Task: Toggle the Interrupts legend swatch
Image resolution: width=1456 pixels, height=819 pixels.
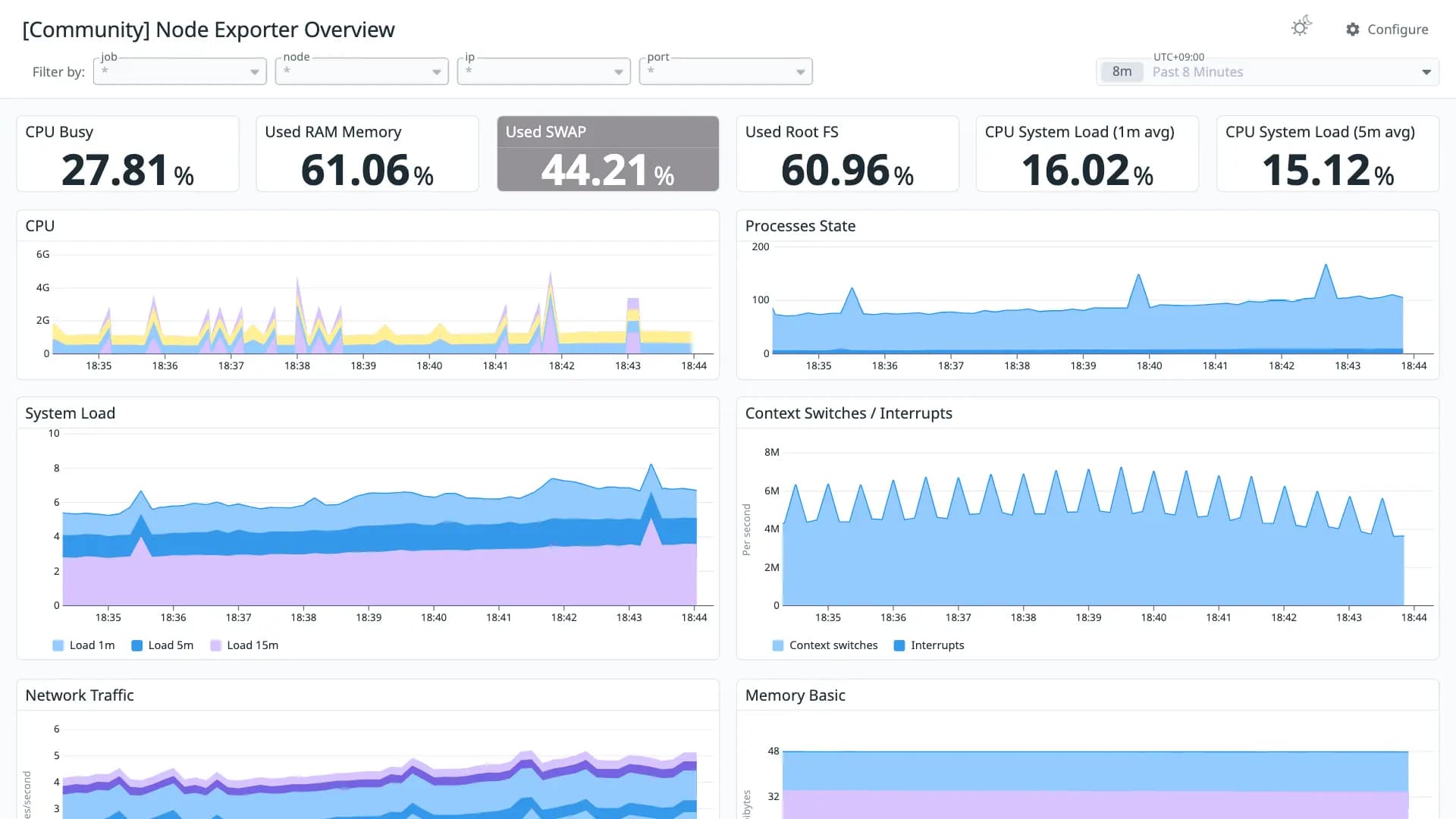Action: (x=899, y=645)
